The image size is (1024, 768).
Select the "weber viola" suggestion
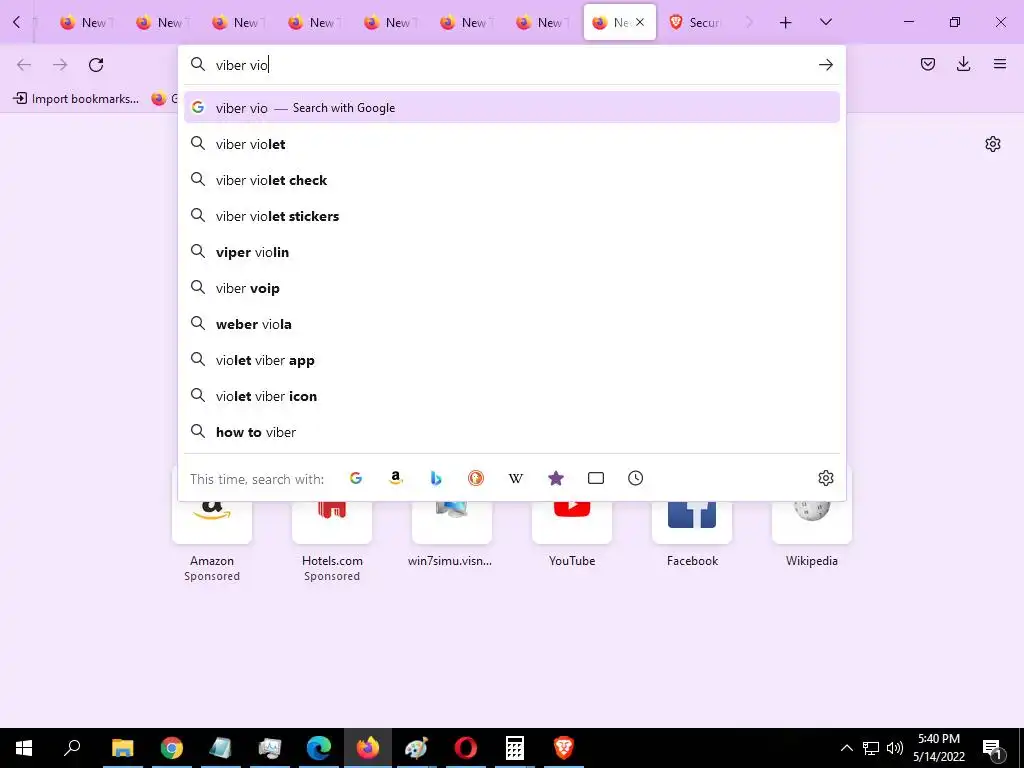[512, 324]
